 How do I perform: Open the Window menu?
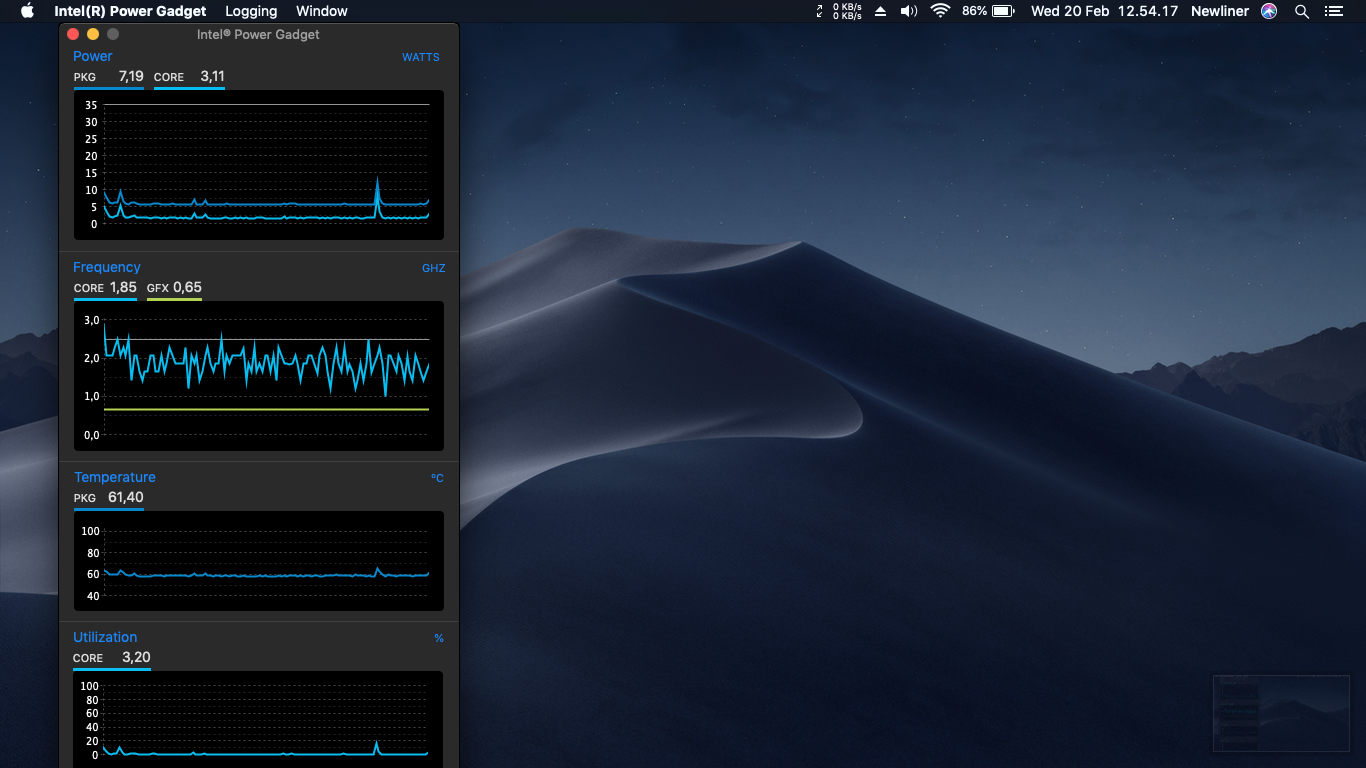[x=322, y=11]
